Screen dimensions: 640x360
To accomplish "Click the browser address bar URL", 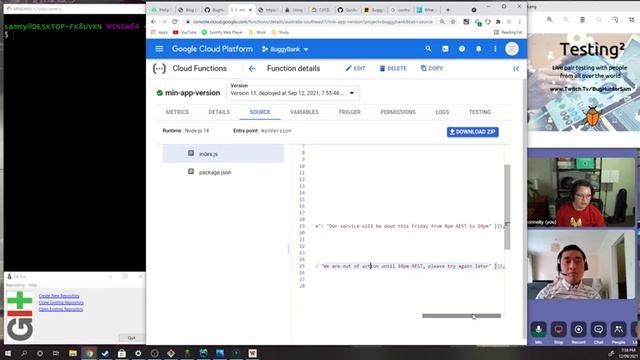I will pyautogui.click(x=312, y=22).
